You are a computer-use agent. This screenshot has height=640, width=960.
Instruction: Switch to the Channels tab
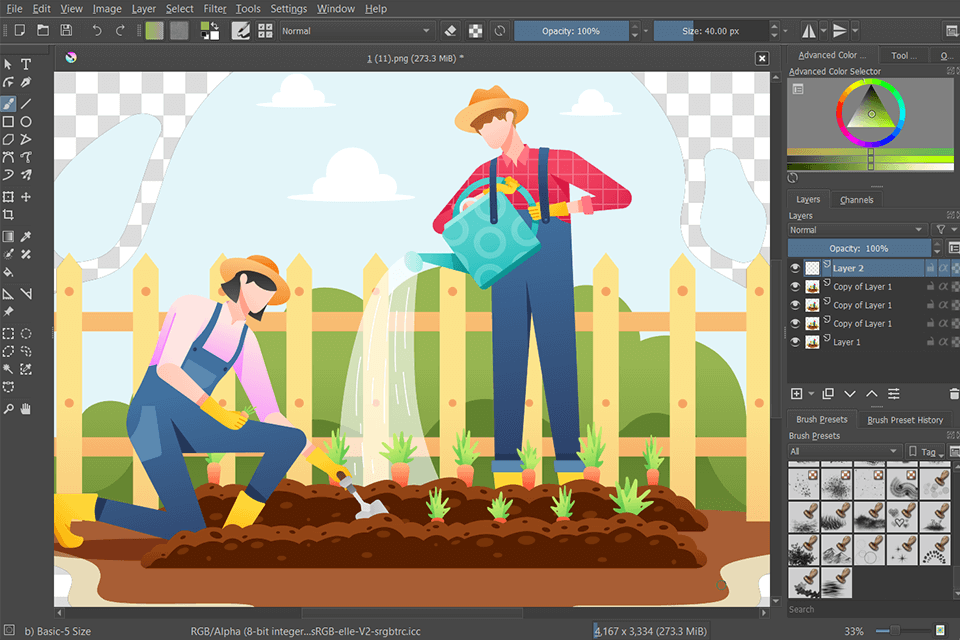857,200
